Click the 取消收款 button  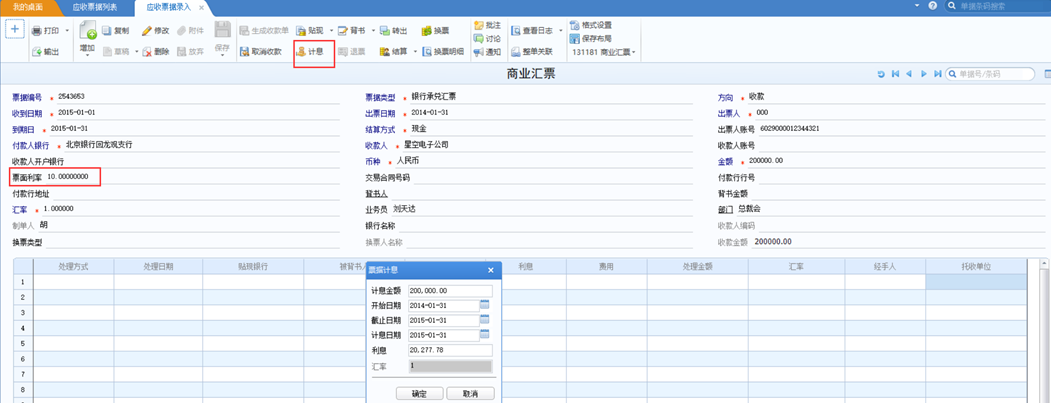pos(261,52)
